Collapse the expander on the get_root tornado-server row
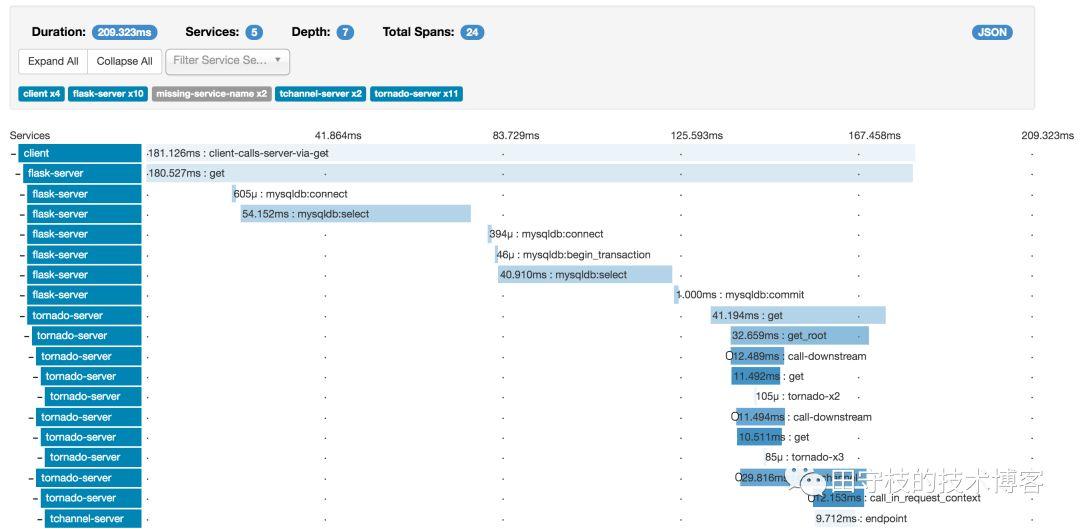 29,336
